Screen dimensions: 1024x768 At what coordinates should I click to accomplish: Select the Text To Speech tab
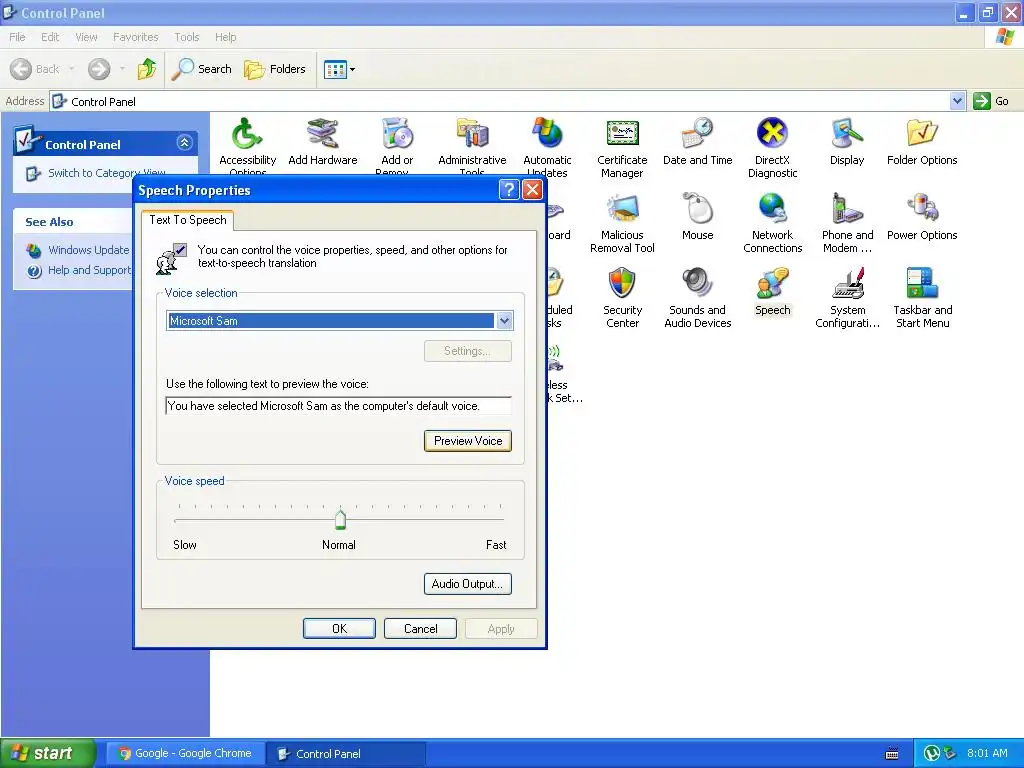187,220
